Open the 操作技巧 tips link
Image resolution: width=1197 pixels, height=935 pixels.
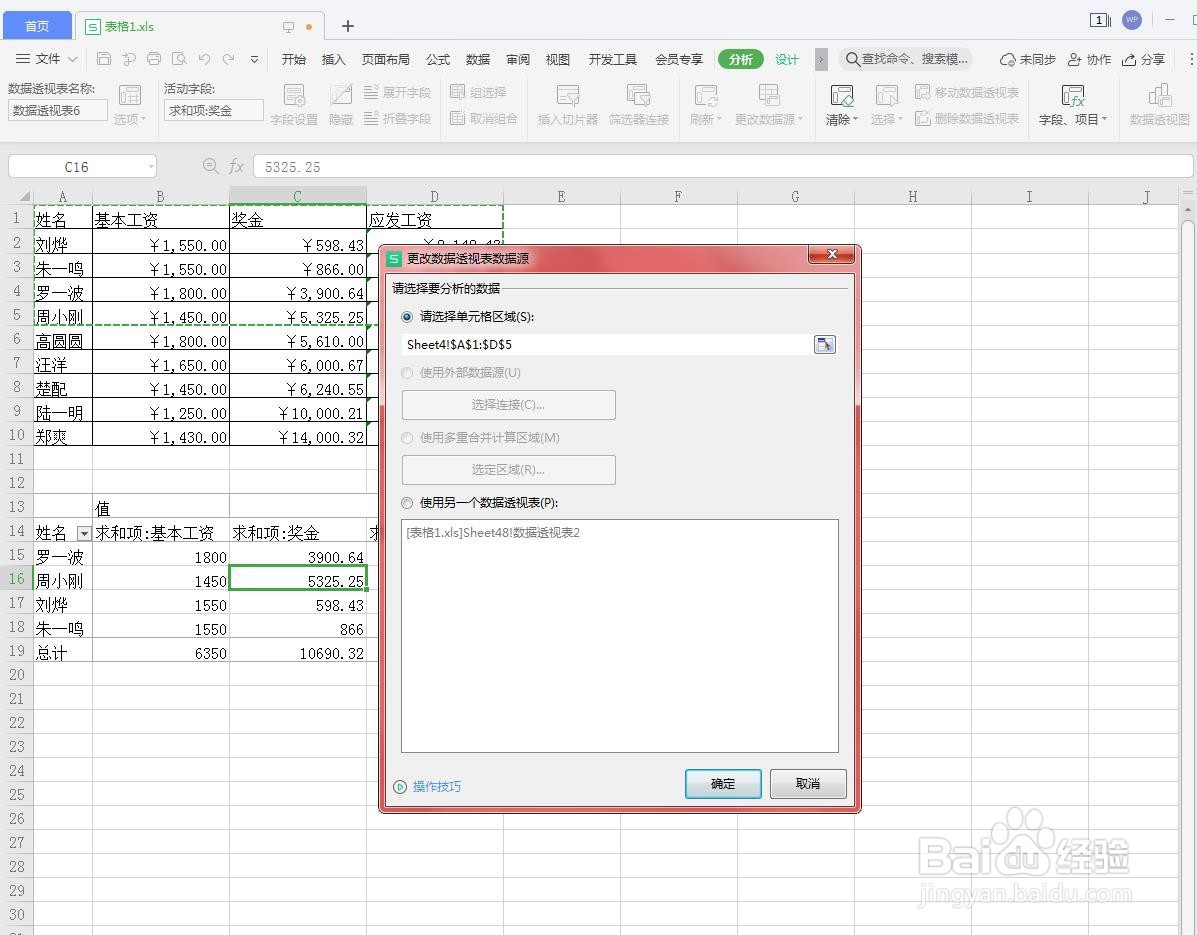point(437,786)
